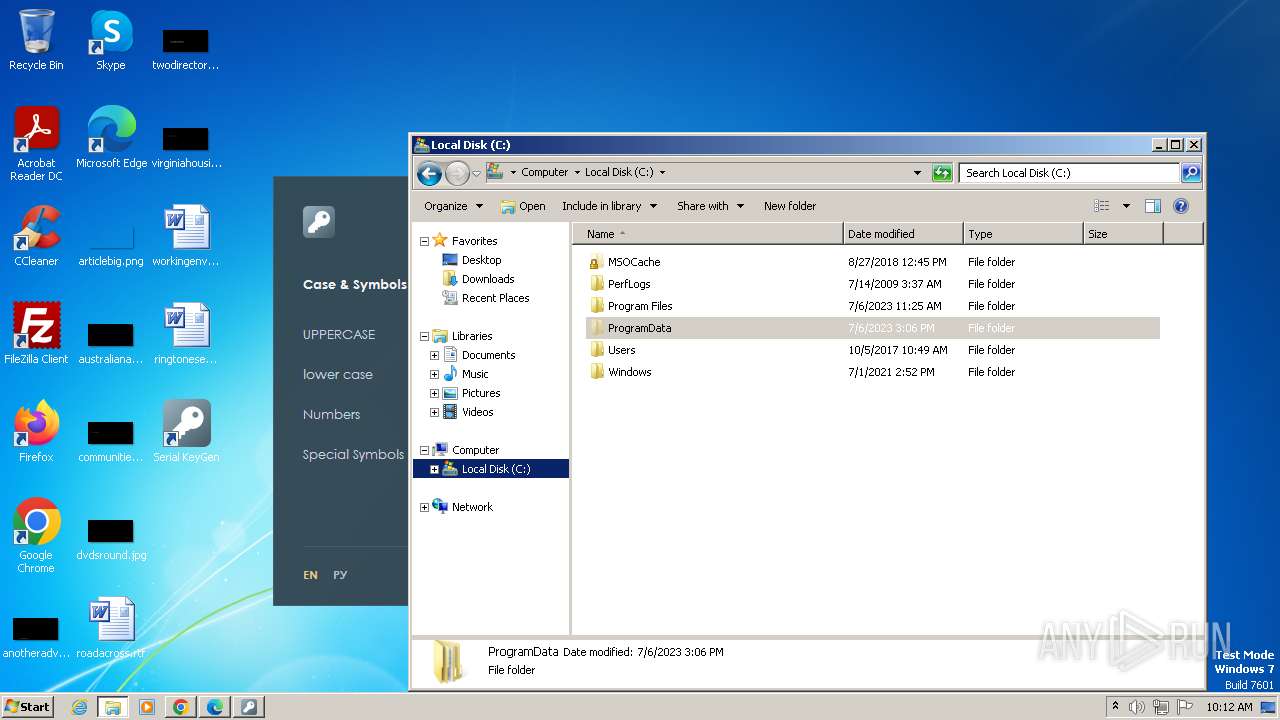
Task: Click the Search Local Disk field
Action: point(1068,173)
